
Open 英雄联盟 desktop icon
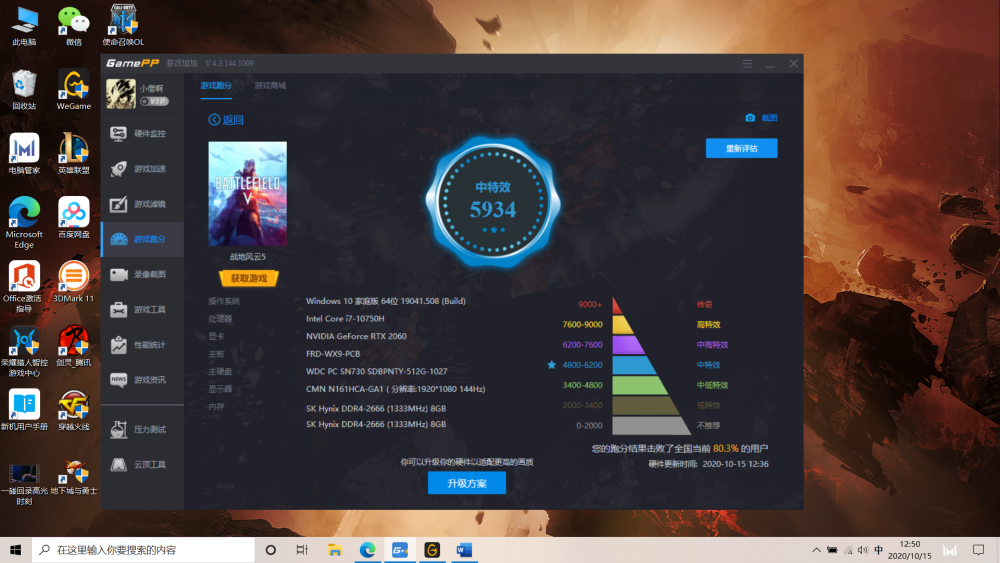[73, 154]
